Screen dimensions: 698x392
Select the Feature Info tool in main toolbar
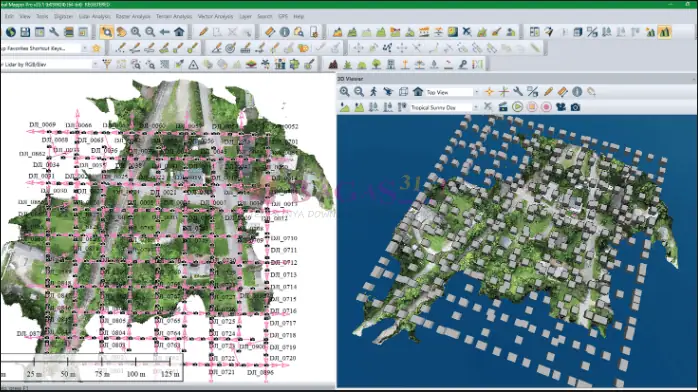point(284,32)
